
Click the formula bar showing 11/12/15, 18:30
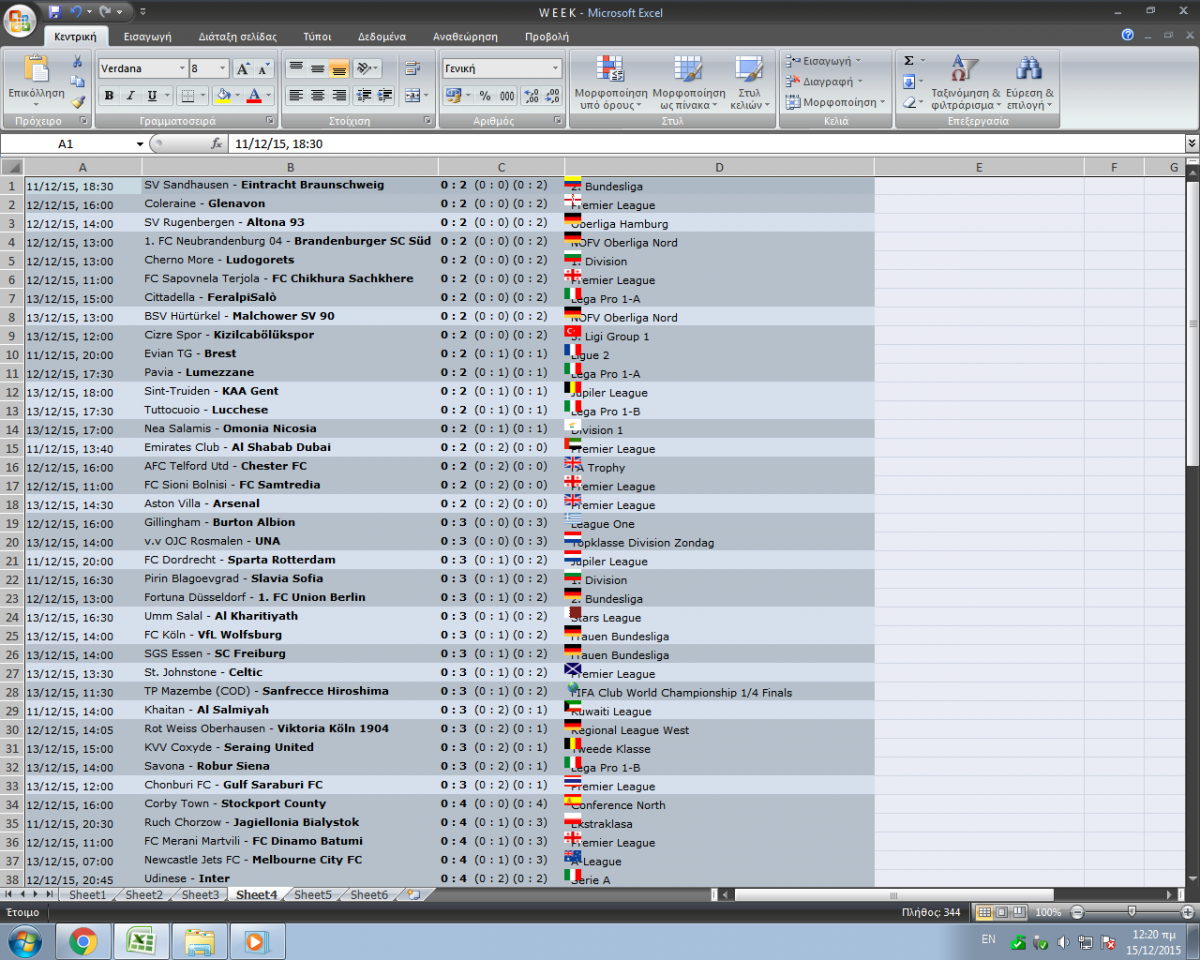(706, 144)
